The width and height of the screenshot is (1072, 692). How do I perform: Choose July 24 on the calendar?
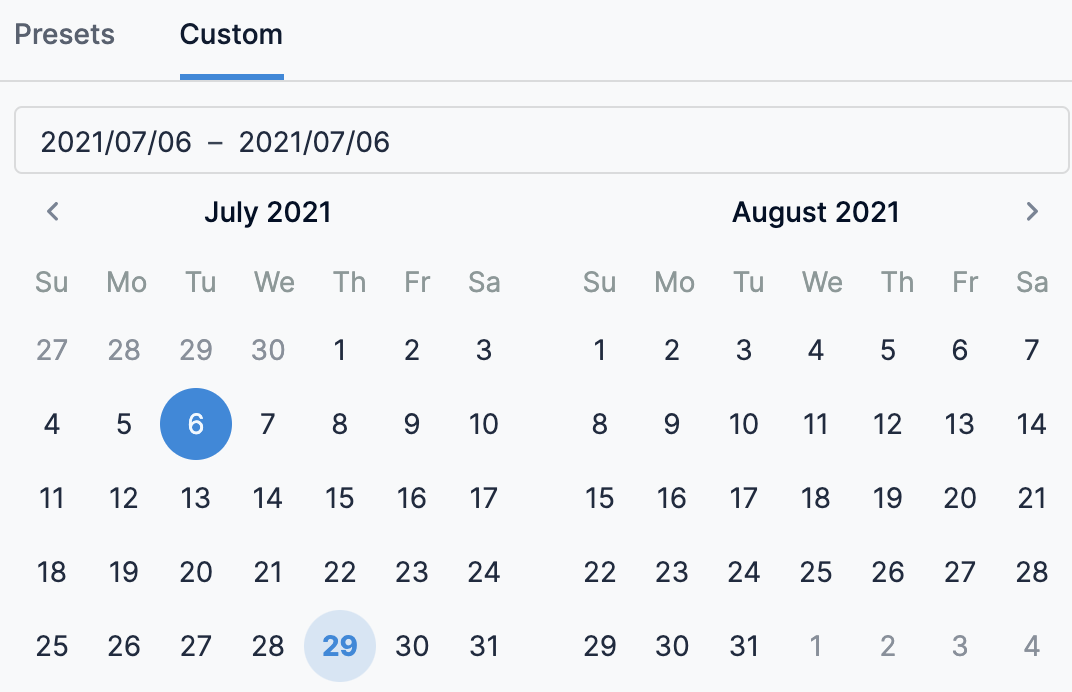point(484,572)
